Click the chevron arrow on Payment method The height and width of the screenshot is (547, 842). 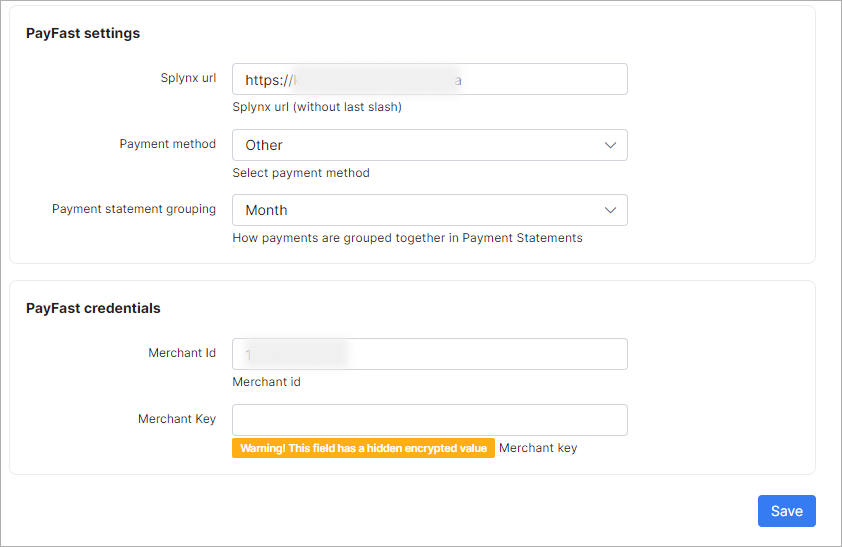610,145
